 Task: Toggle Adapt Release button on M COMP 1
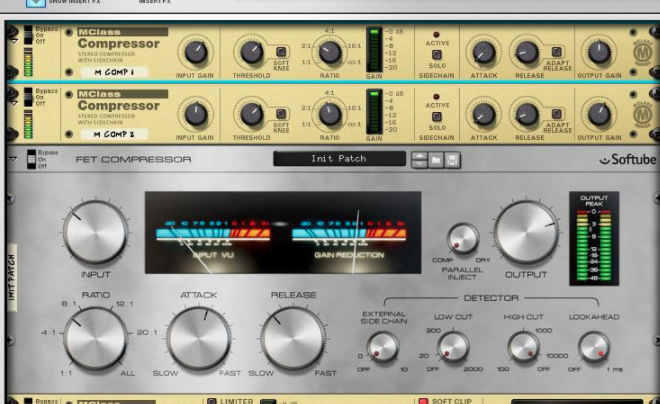(x=556, y=52)
